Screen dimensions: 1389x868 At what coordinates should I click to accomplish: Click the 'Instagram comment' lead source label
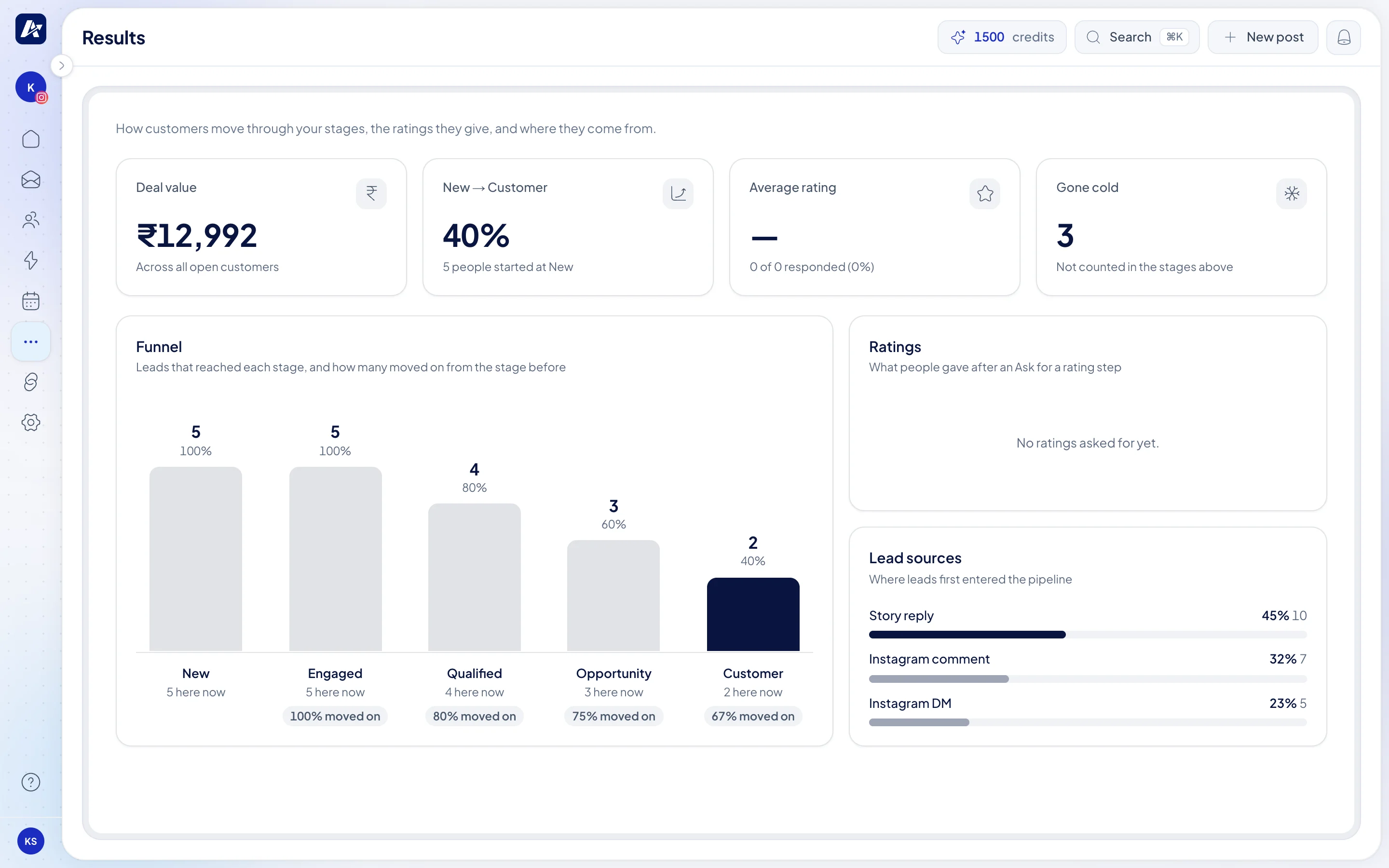click(929, 659)
